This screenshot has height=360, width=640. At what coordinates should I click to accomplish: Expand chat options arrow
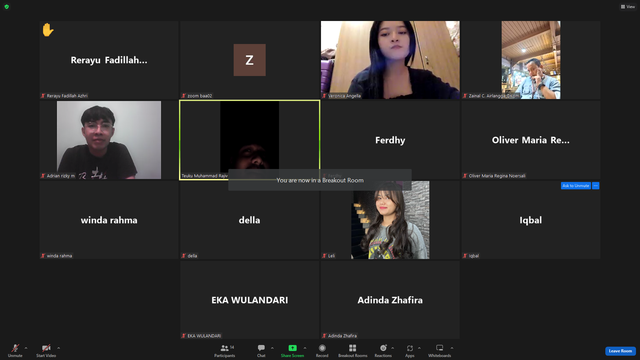click(x=272, y=348)
